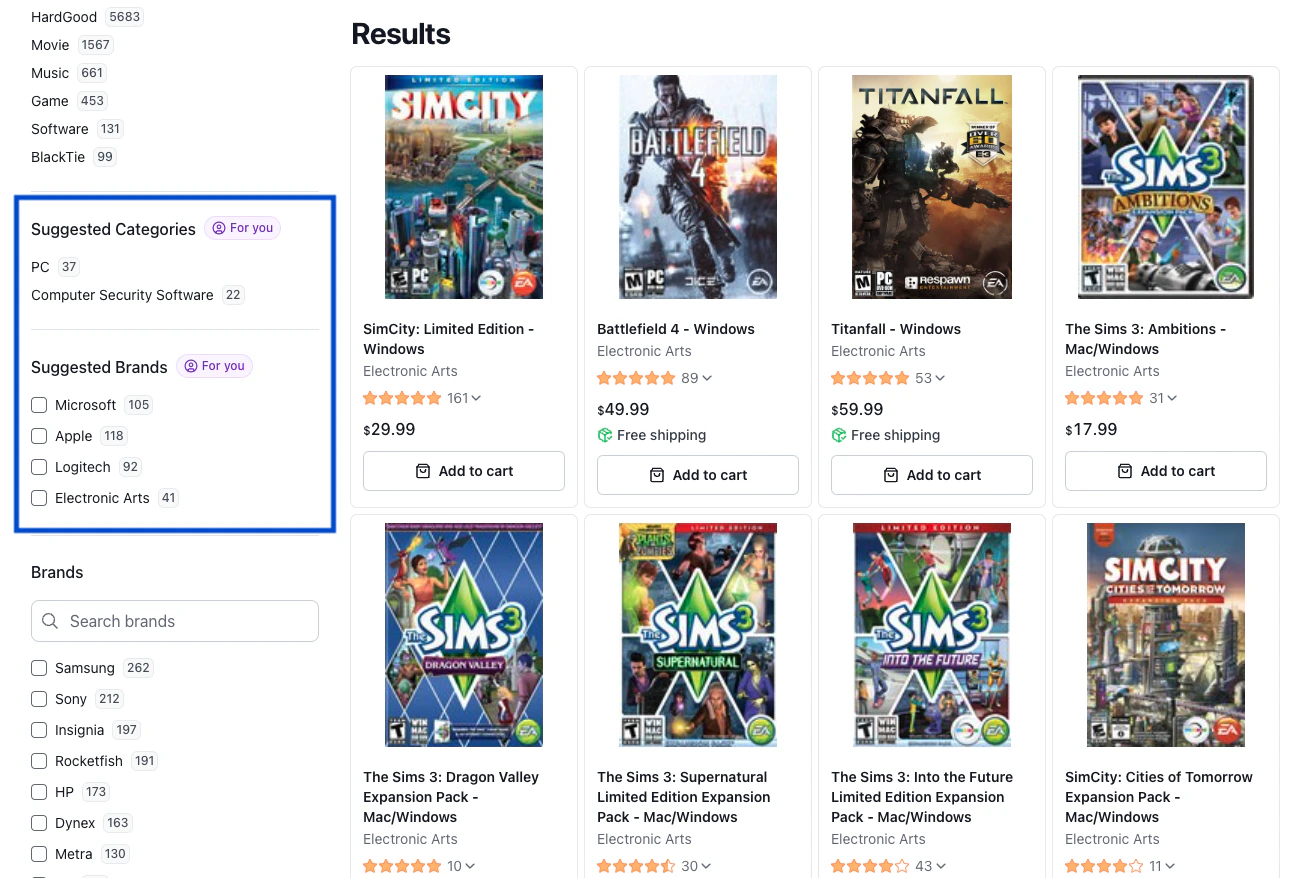Click the free shipping icon below Titanfall
The width and height of the screenshot is (1316, 878).
click(839, 435)
